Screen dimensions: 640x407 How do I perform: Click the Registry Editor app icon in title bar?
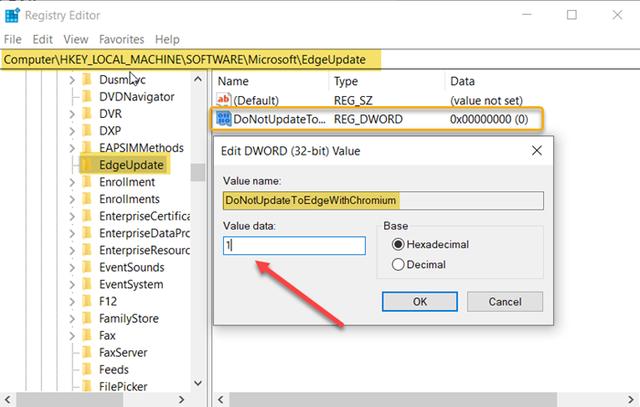(x=14, y=15)
